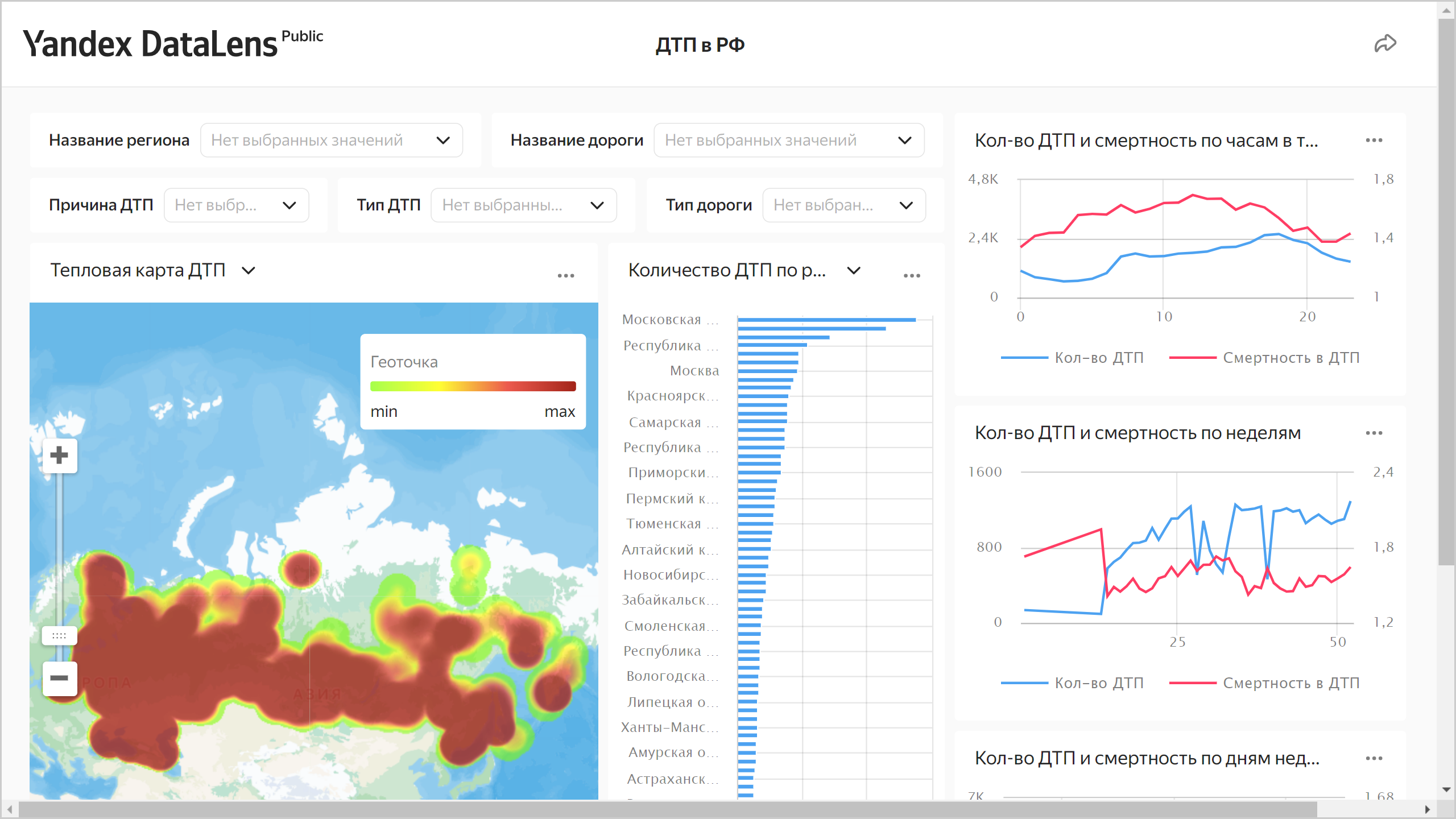Switch tabs via the Тепловая карта ДТП title
This screenshot has height=819, width=1456.
coord(152,271)
